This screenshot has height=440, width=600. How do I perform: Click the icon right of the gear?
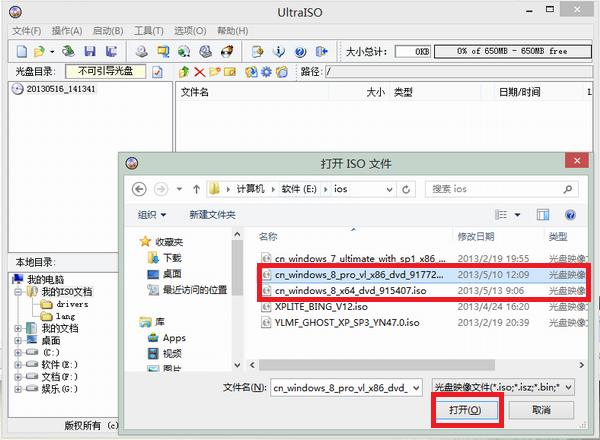pos(282,72)
